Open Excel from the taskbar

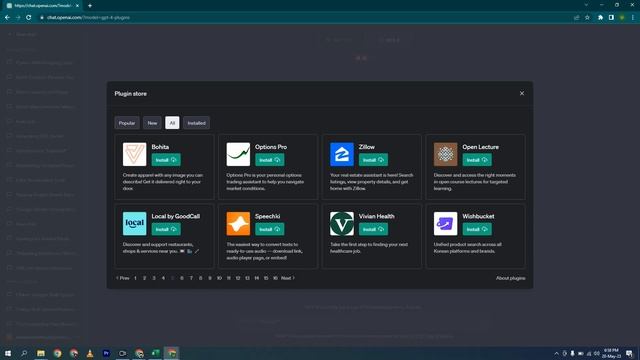pos(155,353)
